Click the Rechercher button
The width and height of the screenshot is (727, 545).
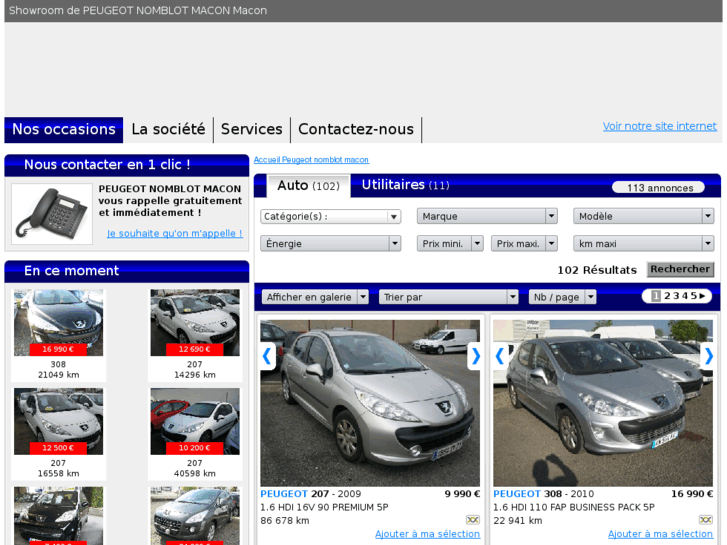[680, 269]
